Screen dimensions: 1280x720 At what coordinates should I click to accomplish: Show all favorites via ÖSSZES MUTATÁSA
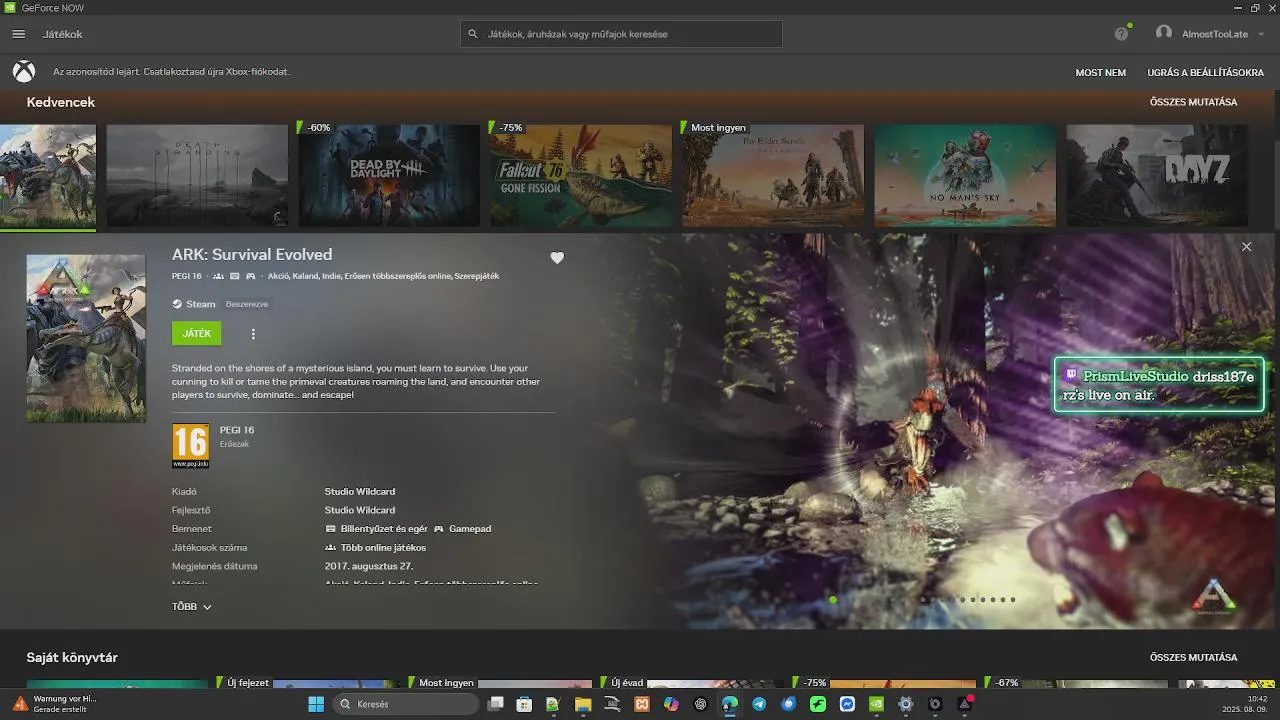click(1193, 102)
